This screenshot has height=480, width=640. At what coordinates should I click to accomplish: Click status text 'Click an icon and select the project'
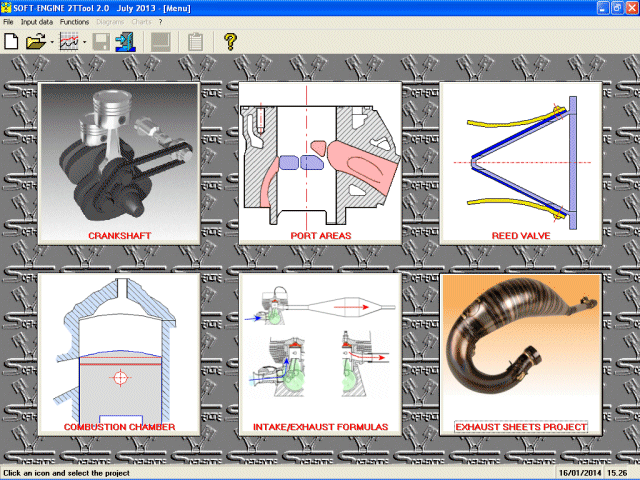(66, 473)
